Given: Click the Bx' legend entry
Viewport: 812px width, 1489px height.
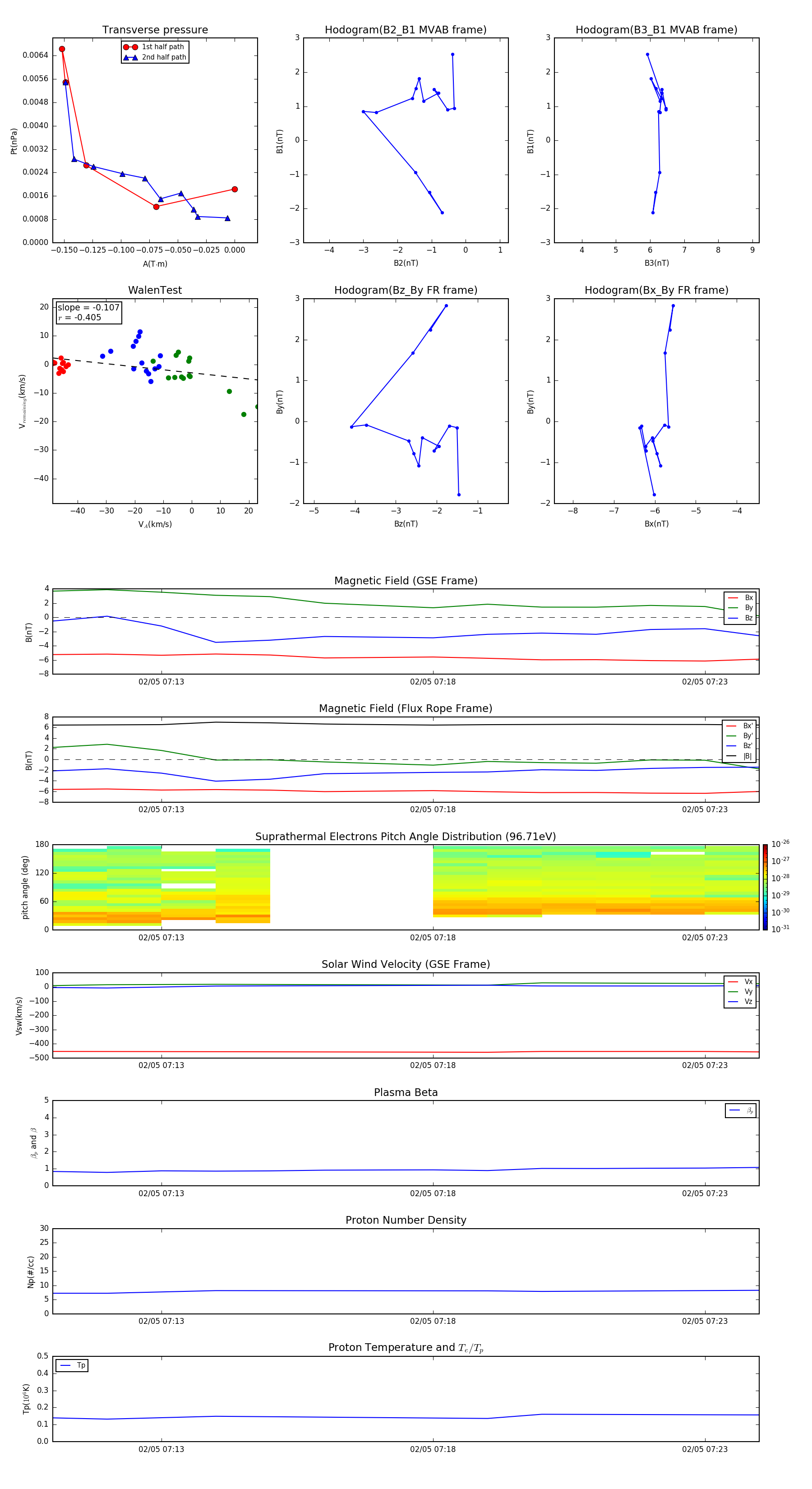Looking at the screenshot, I should coord(740,726).
